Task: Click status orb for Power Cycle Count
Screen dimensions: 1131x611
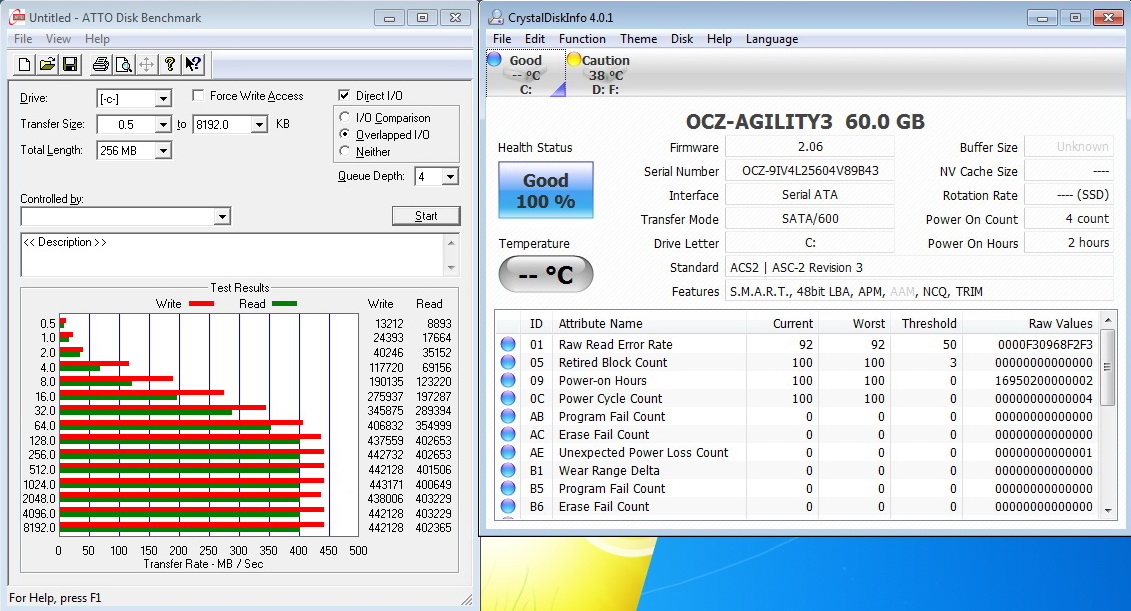Action: click(509, 398)
